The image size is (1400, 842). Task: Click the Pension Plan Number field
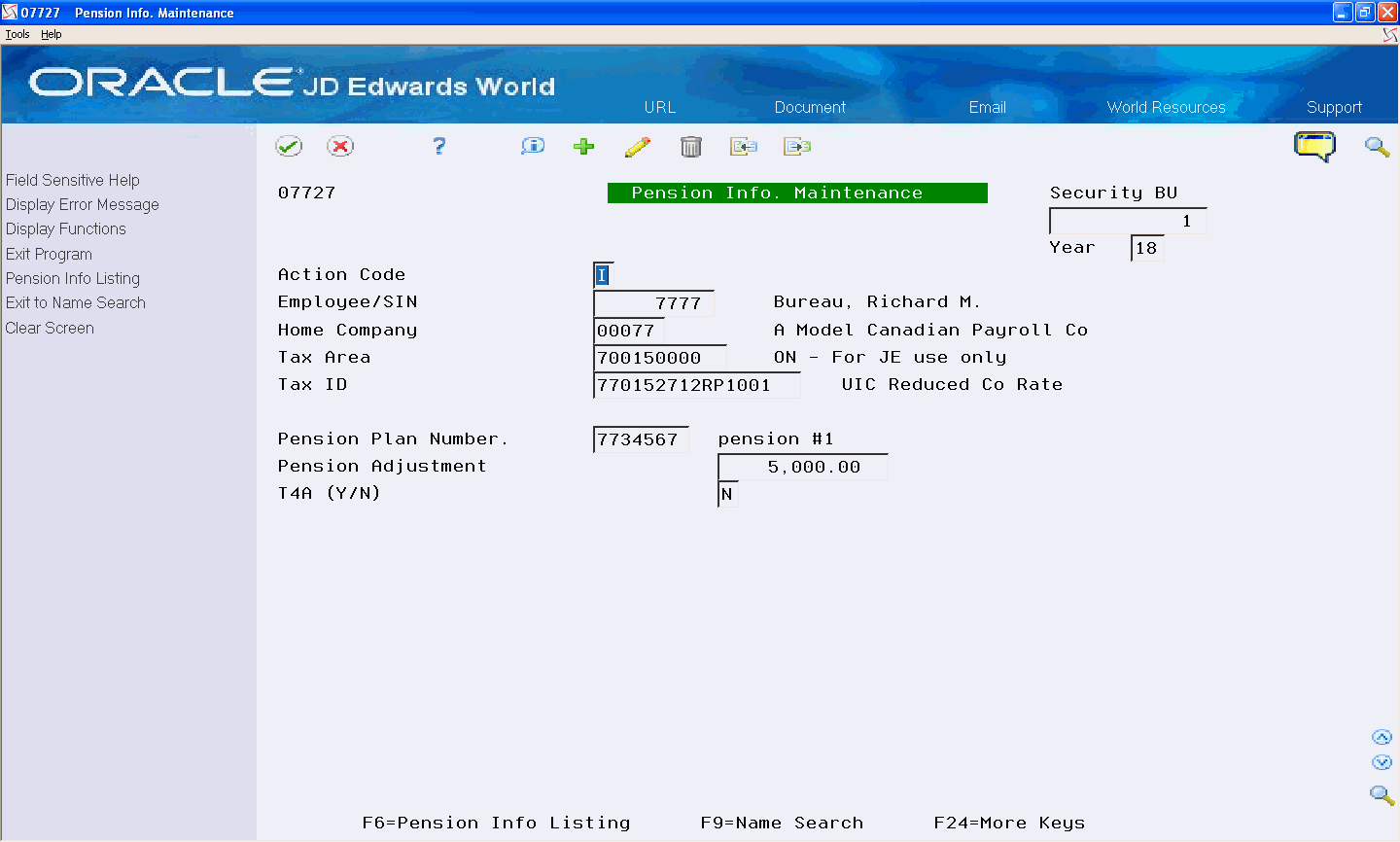pyautogui.click(x=642, y=439)
